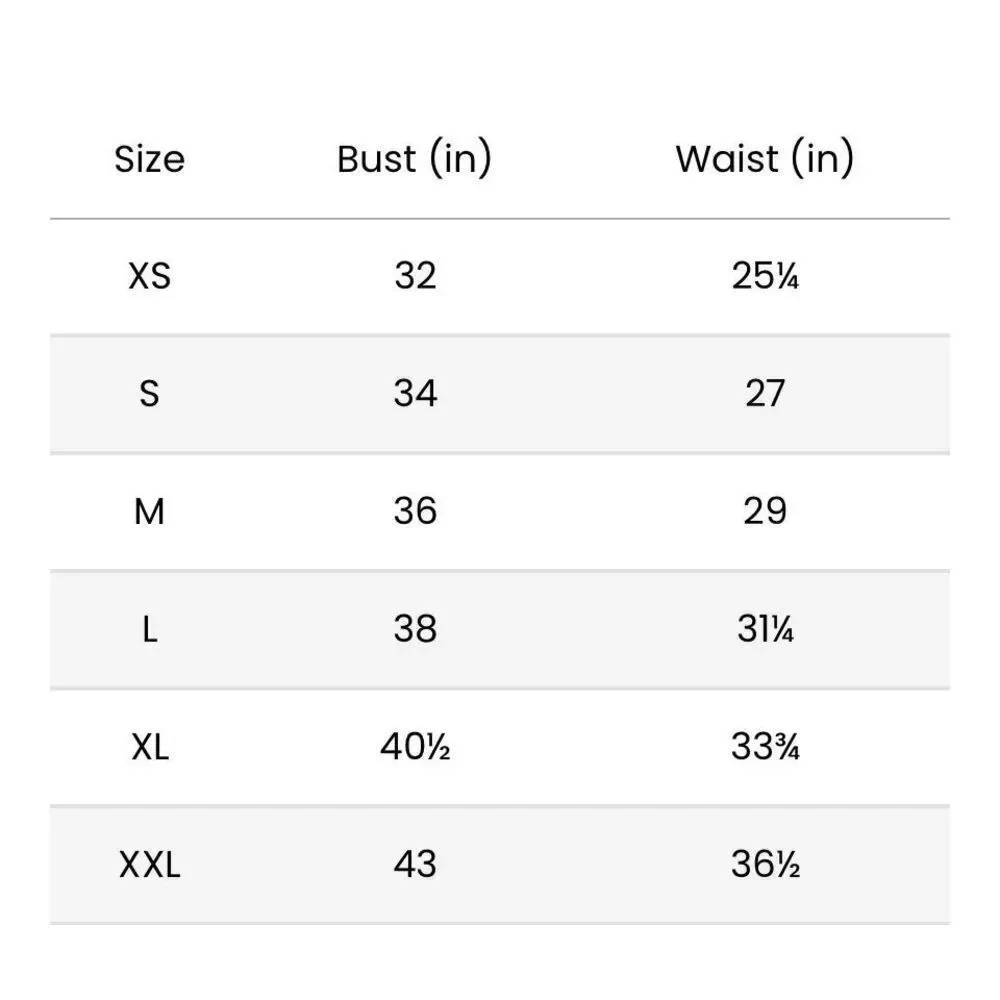Select the XS size row label
The width and height of the screenshot is (1000, 1000).
click(149, 276)
